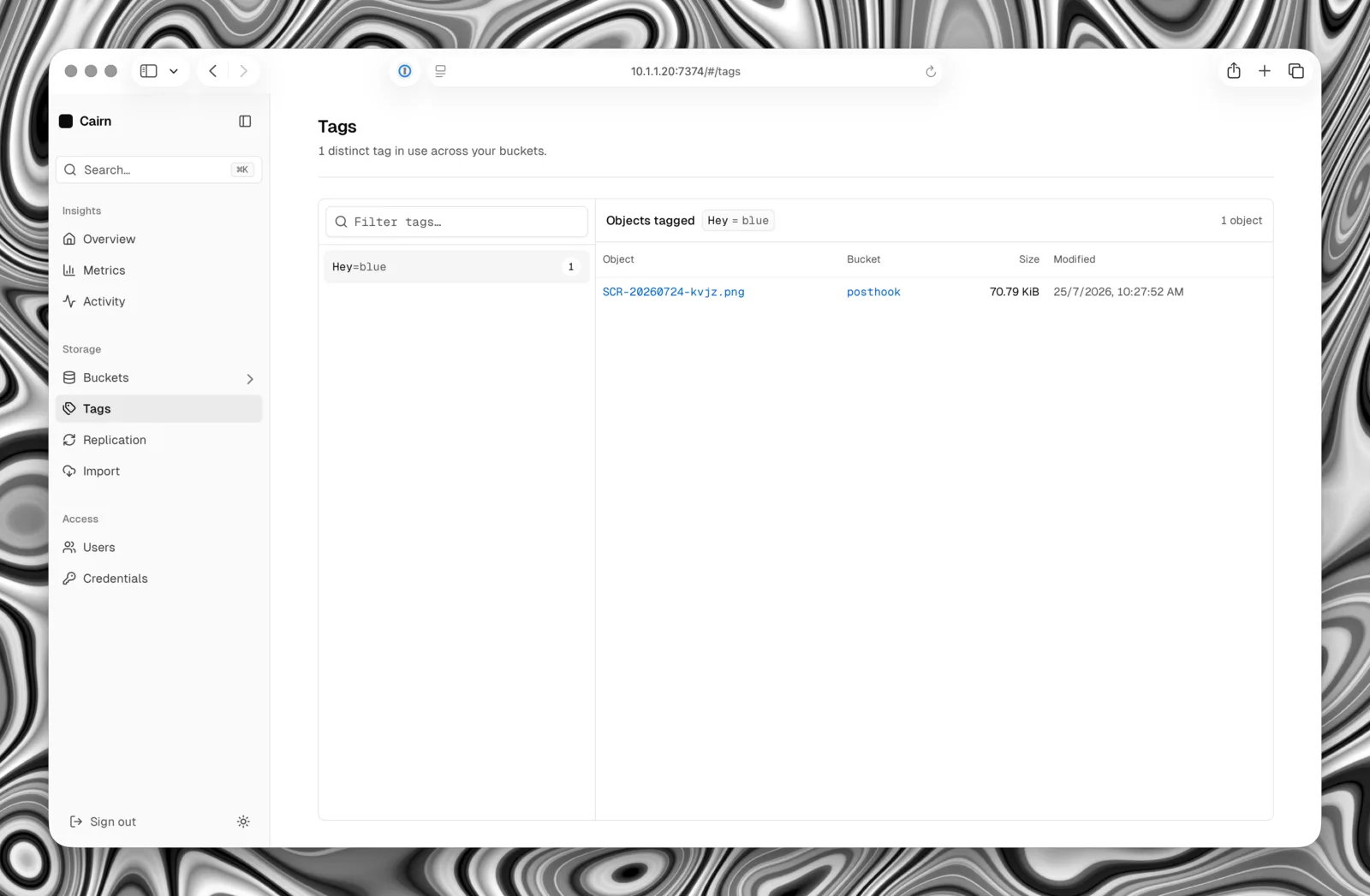This screenshot has height=896, width=1370.
Task: Click the Tags page heading
Action: coord(337,127)
